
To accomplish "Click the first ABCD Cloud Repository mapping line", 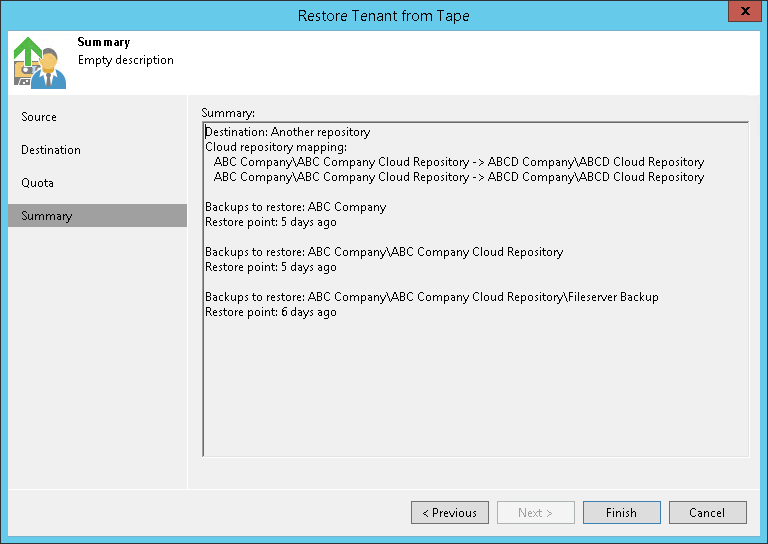I will 459,162.
